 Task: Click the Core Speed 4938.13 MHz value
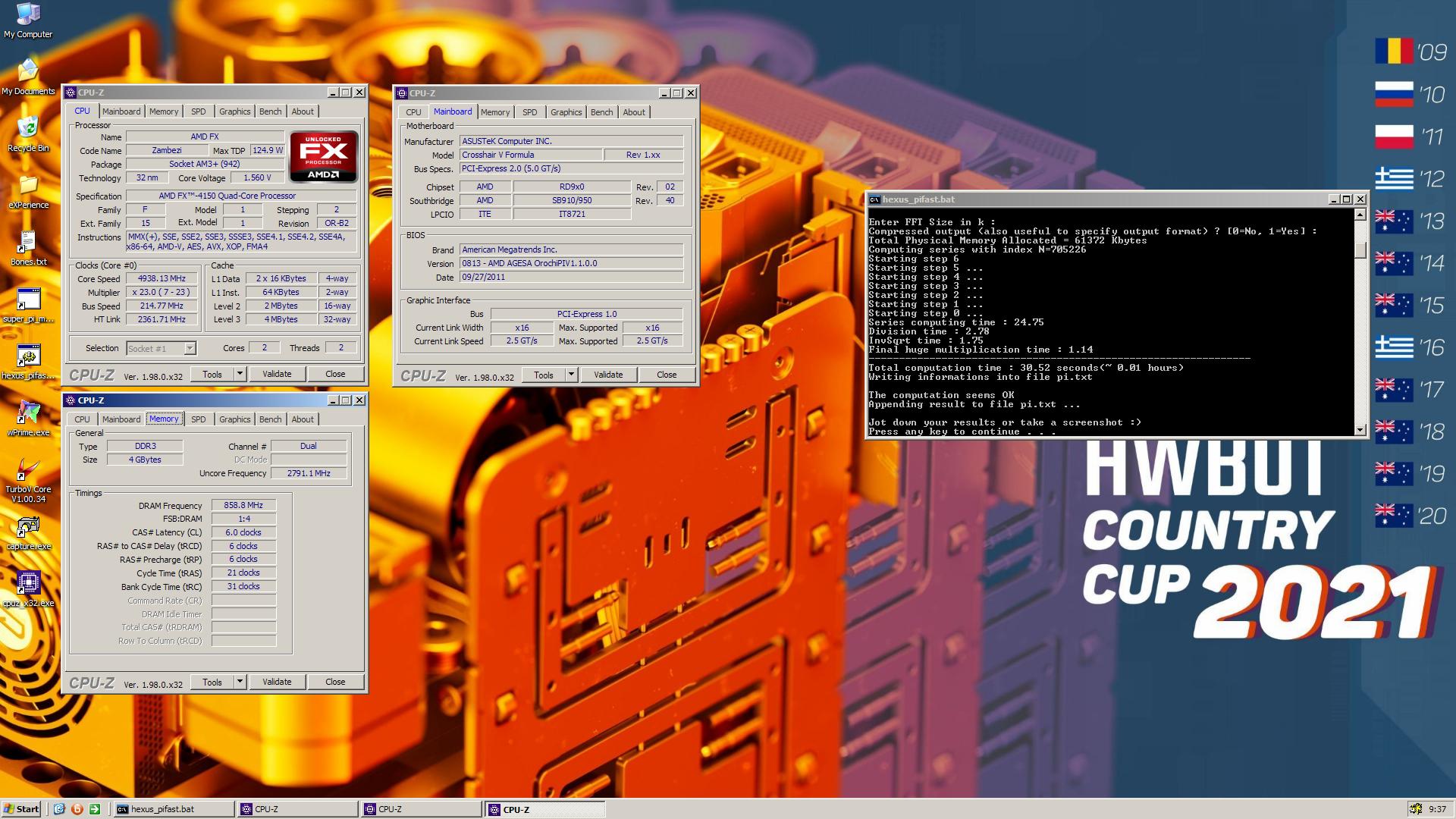(163, 278)
